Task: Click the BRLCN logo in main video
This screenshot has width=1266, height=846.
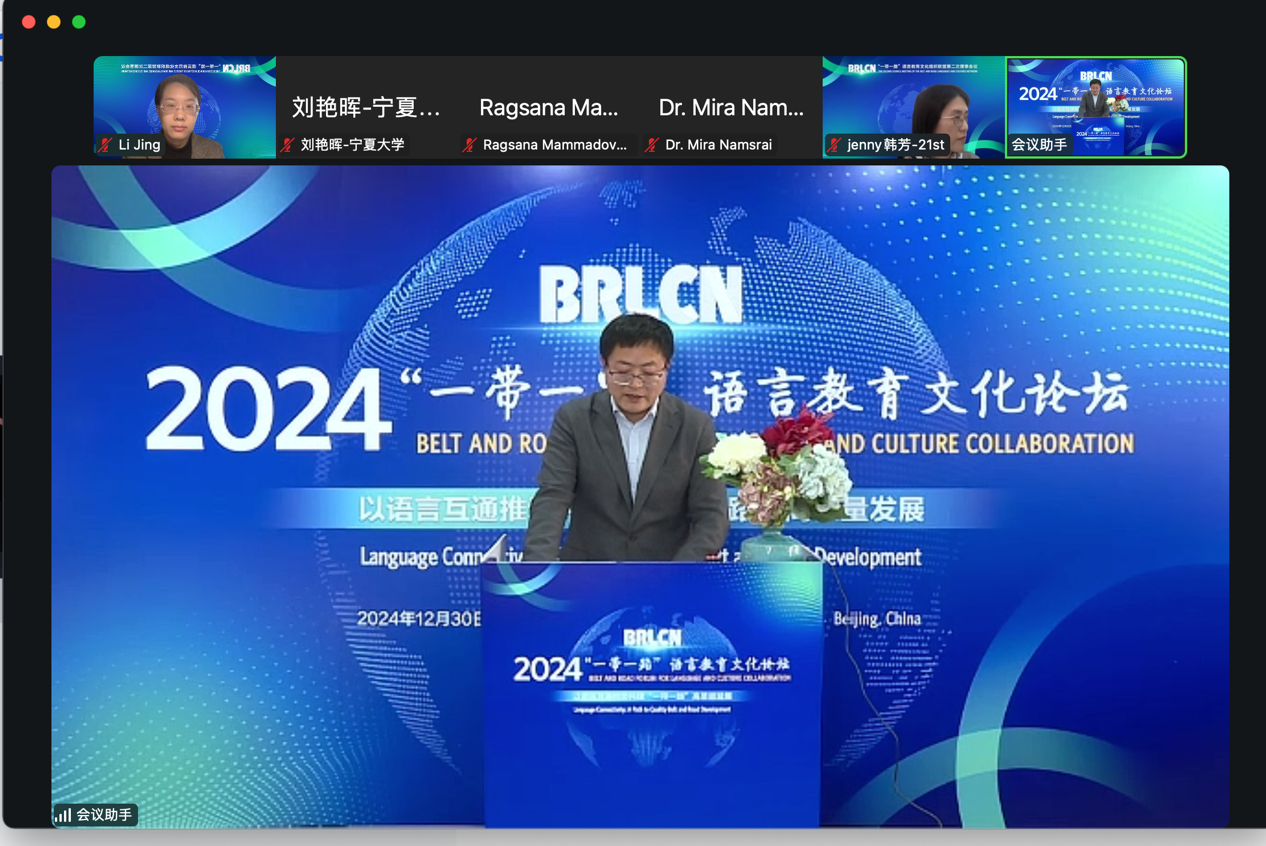Action: coord(641,295)
